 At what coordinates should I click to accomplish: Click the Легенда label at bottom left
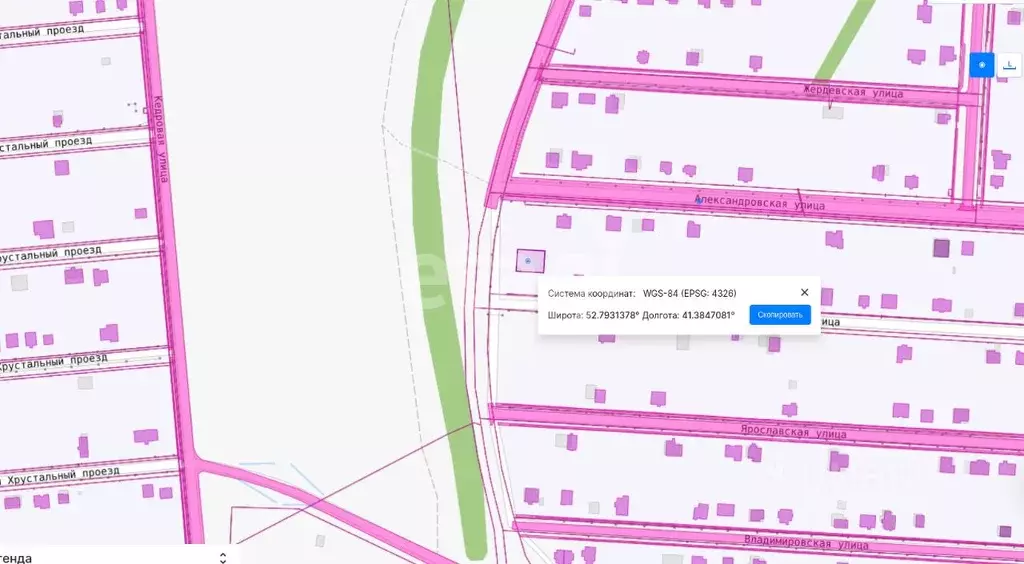tap(16, 557)
